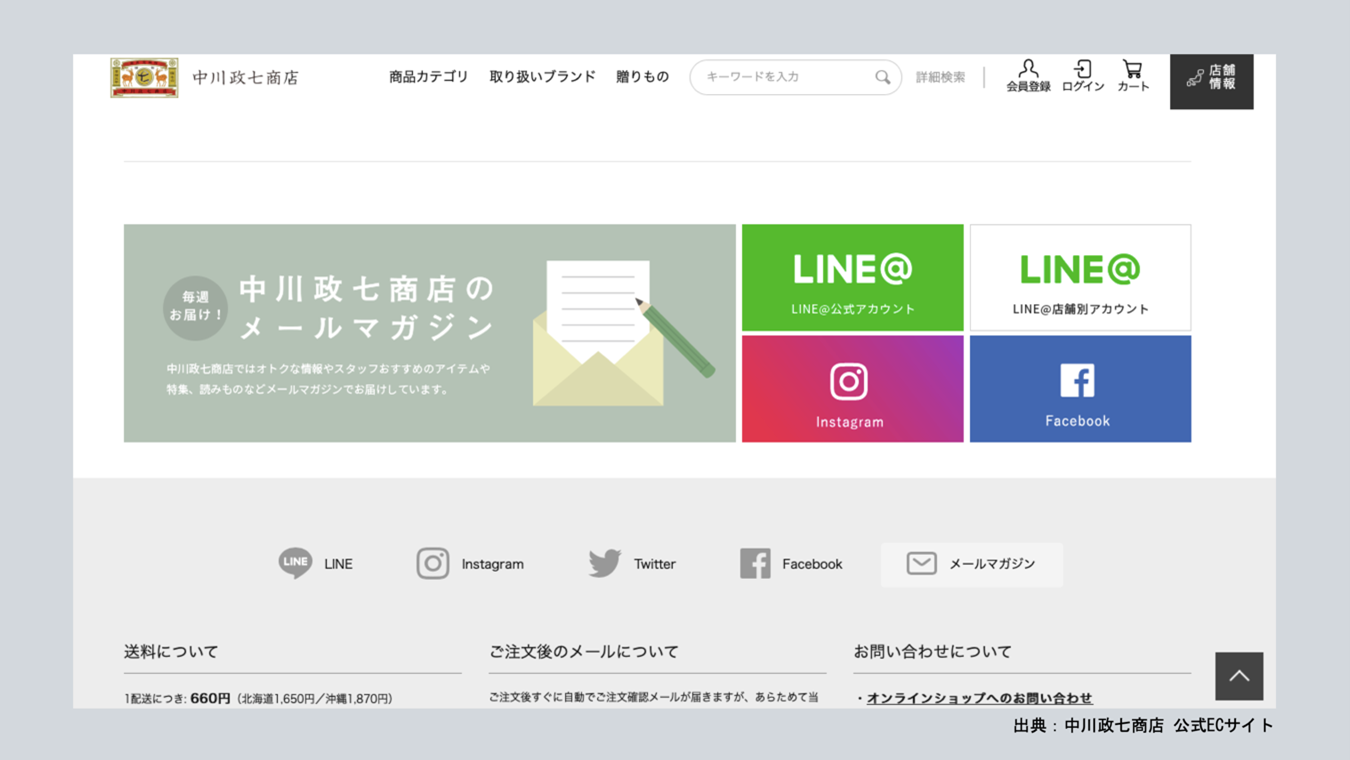Screen dimensions: 1350x760
Task: Click the footer Twitter bird icon
Action: pos(605,563)
